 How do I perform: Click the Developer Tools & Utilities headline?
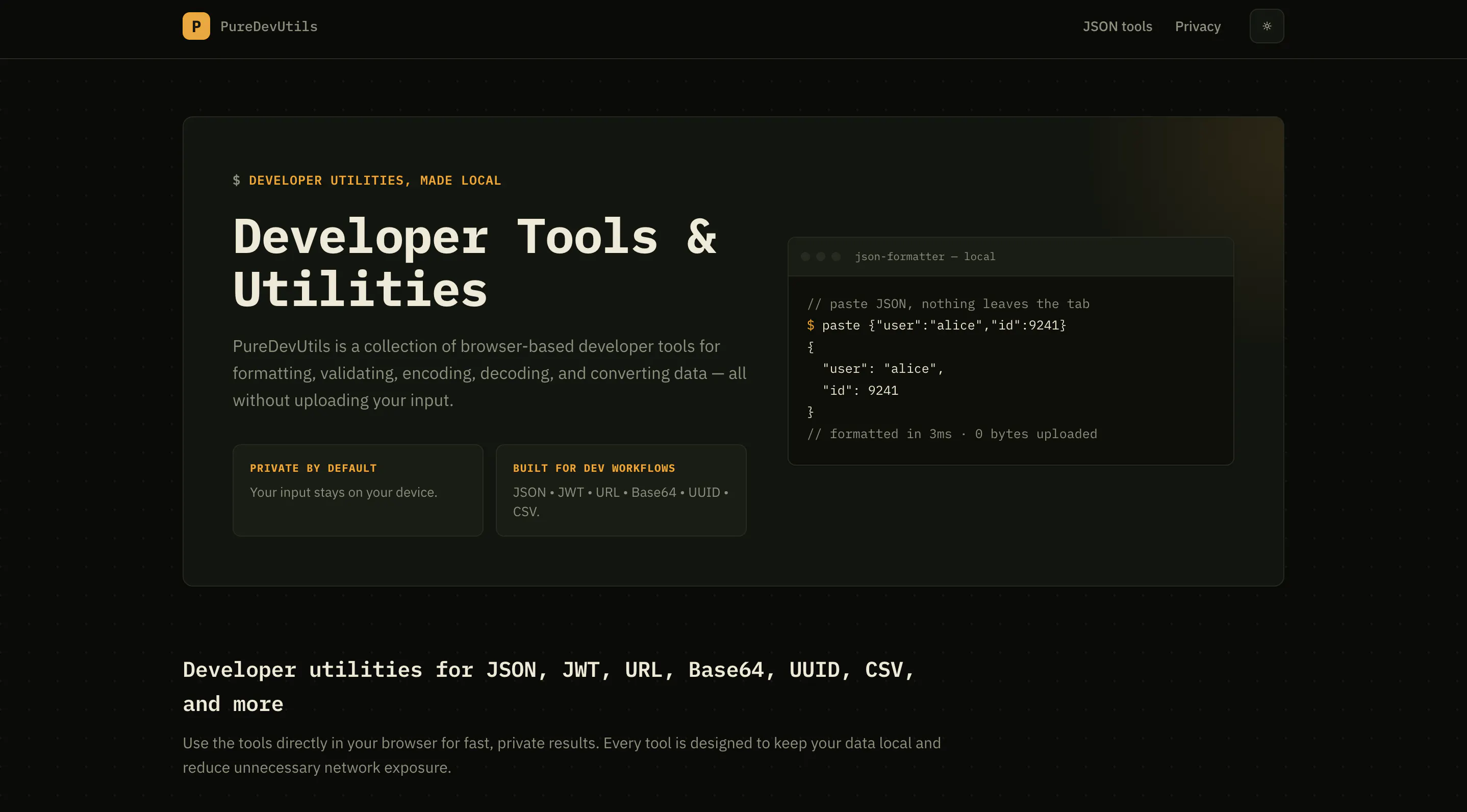pos(474,263)
